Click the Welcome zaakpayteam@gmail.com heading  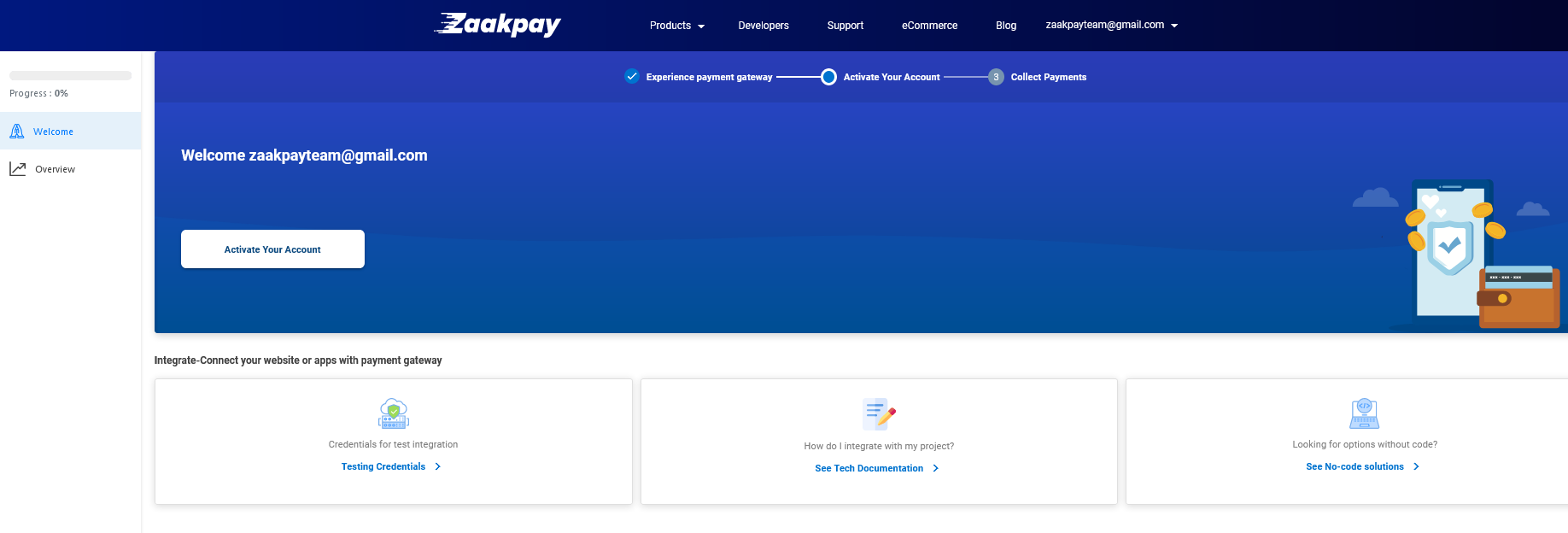coord(304,155)
